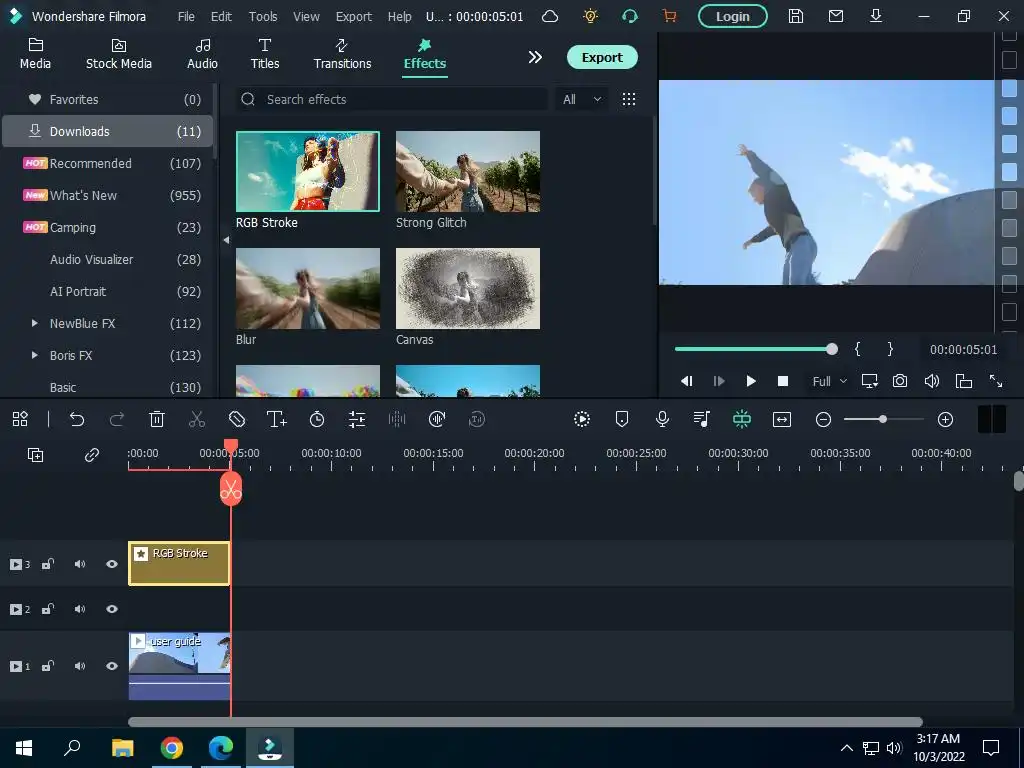The image size is (1024, 768).
Task: Hide track 2 using the eye icon
Action: [x=112, y=609]
